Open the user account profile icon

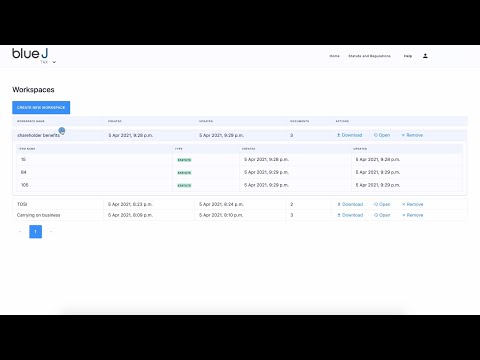[x=425, y=56]
